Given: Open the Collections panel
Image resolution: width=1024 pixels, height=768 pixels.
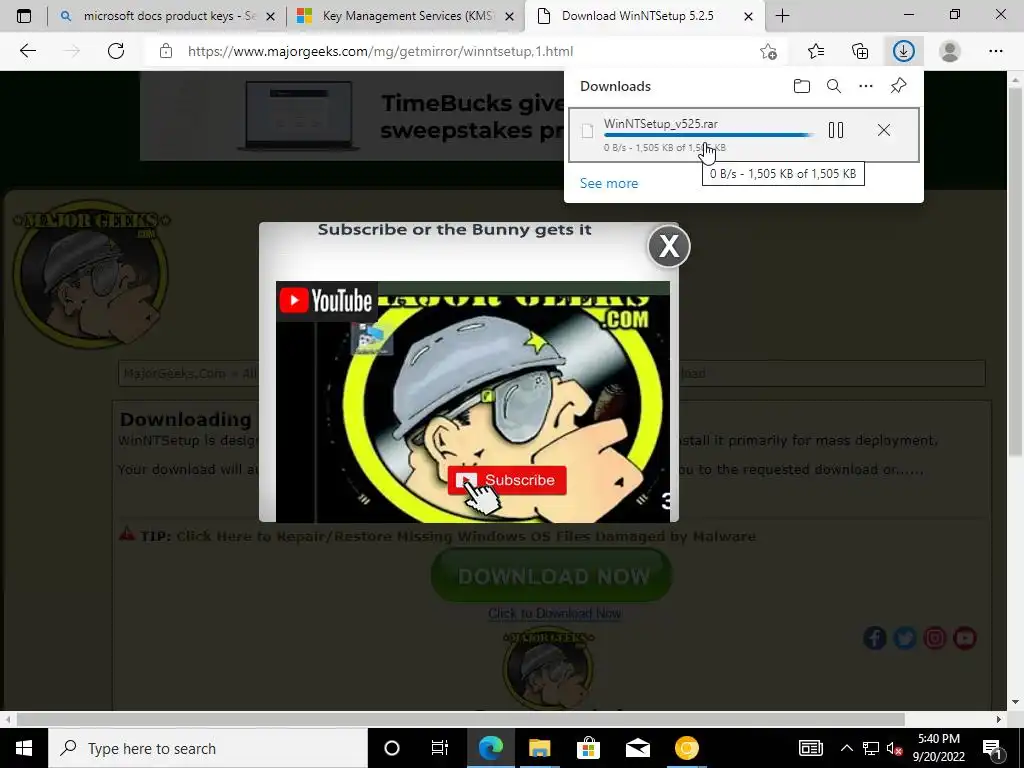Looking at the screenshot, I should tap(860, 51).
